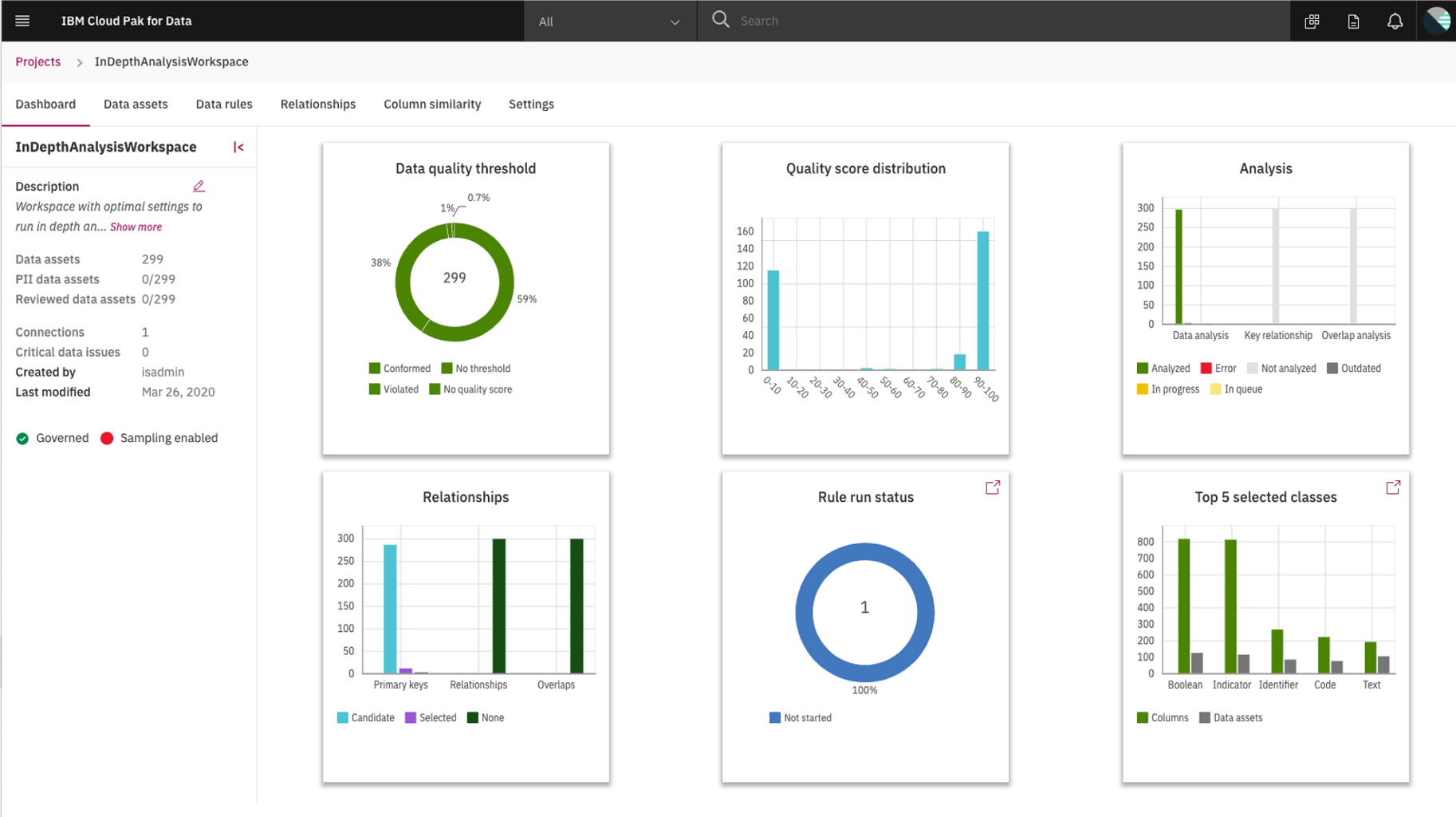Viewport: 1456px width, 817px height.
Task: Collapse the InDepthAnalysisWorkspace side panel
Action: [x=238, y=147]
